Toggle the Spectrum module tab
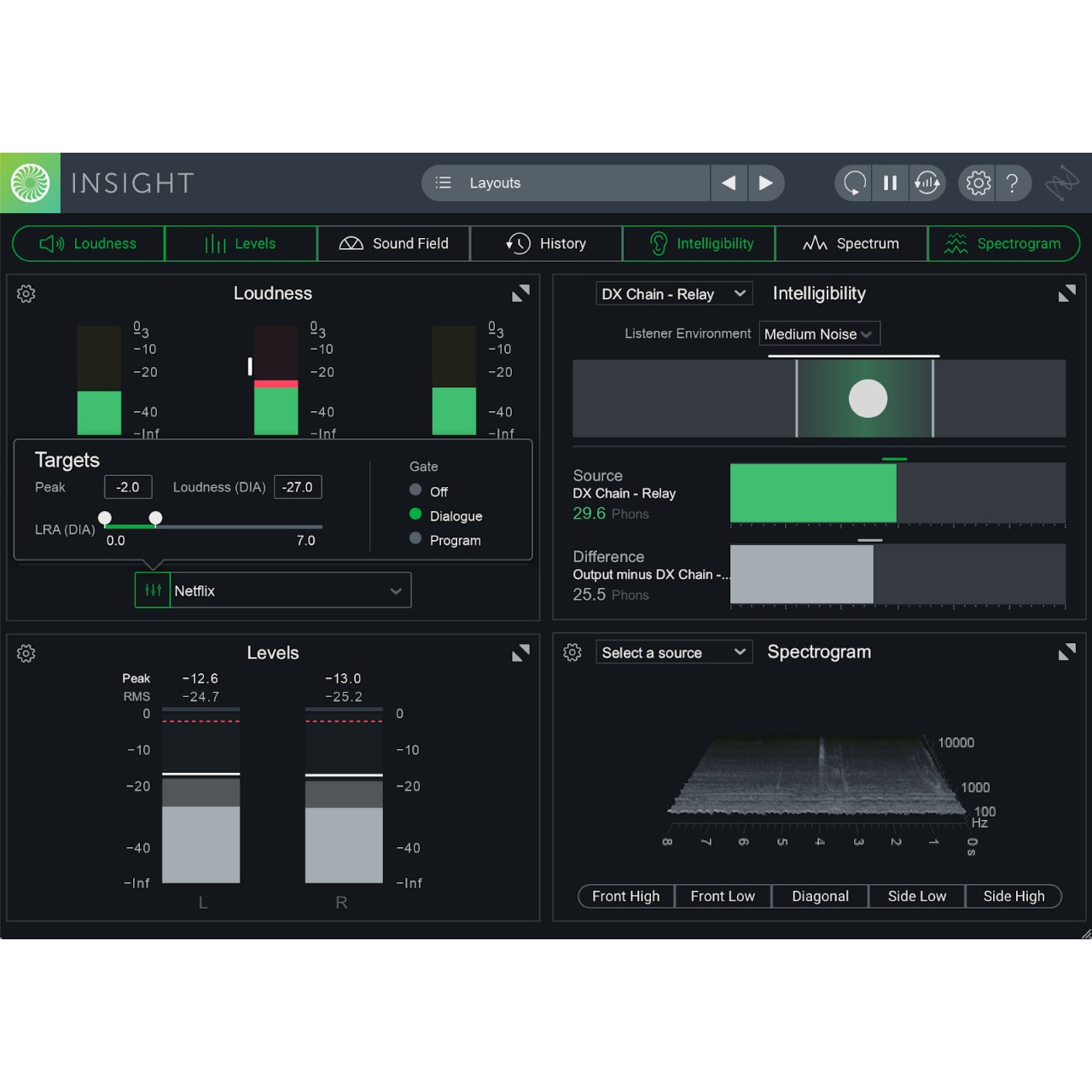The height and width of the screenshot is (1092, 1092). click(x=851, y=243)
